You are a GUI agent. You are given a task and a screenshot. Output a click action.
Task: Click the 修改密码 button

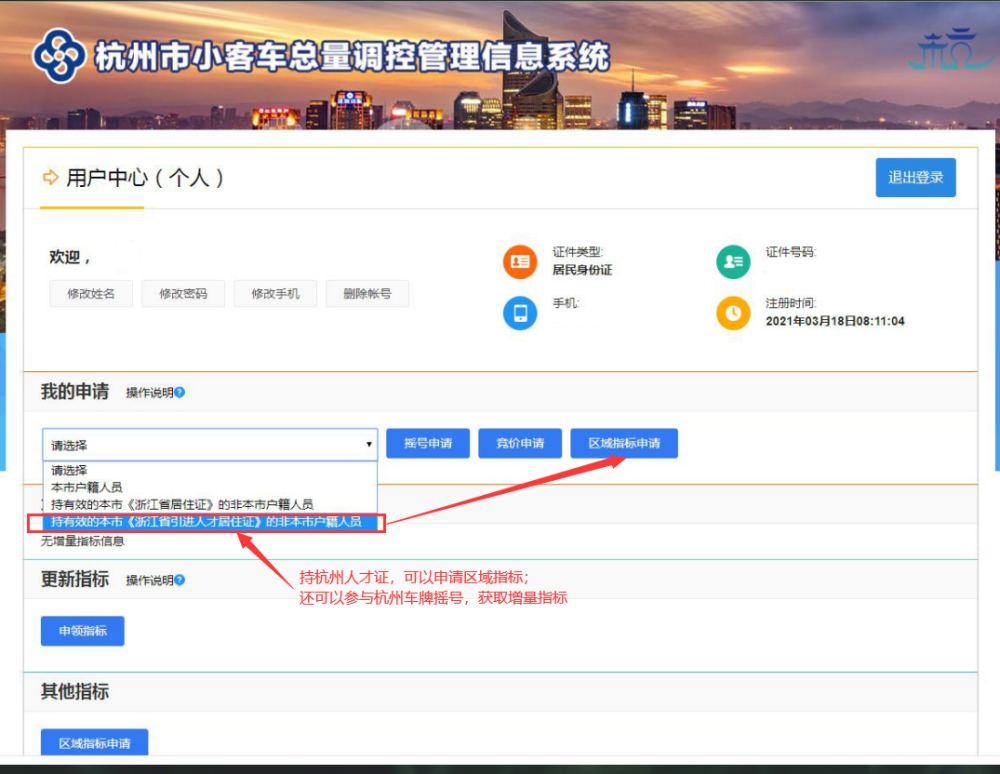(183, 293)
